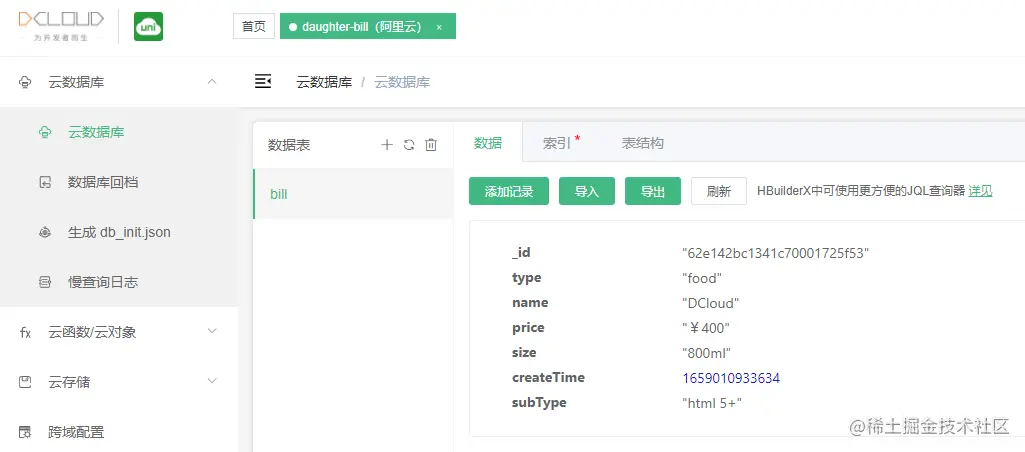This screenshot has width=1025, height=452.
Task: Switch to the 首页 tab
Action: tap(254, 27)
